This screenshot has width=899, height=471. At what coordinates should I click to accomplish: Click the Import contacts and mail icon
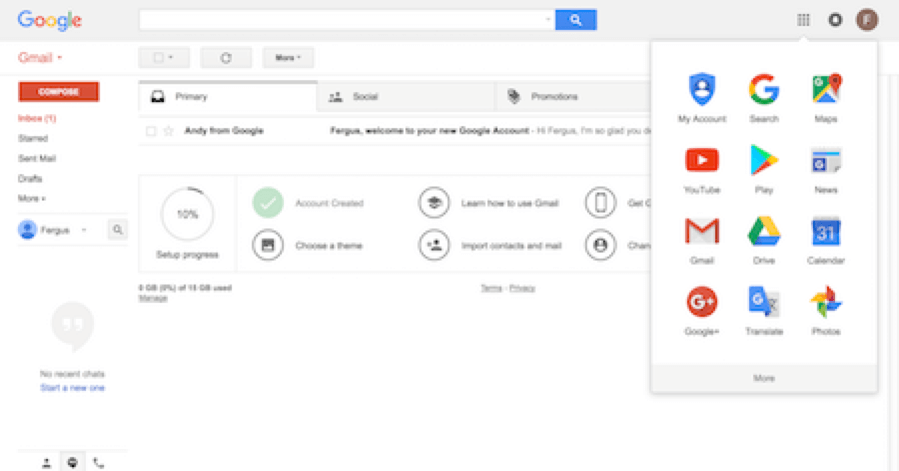[x=434, y=245]
